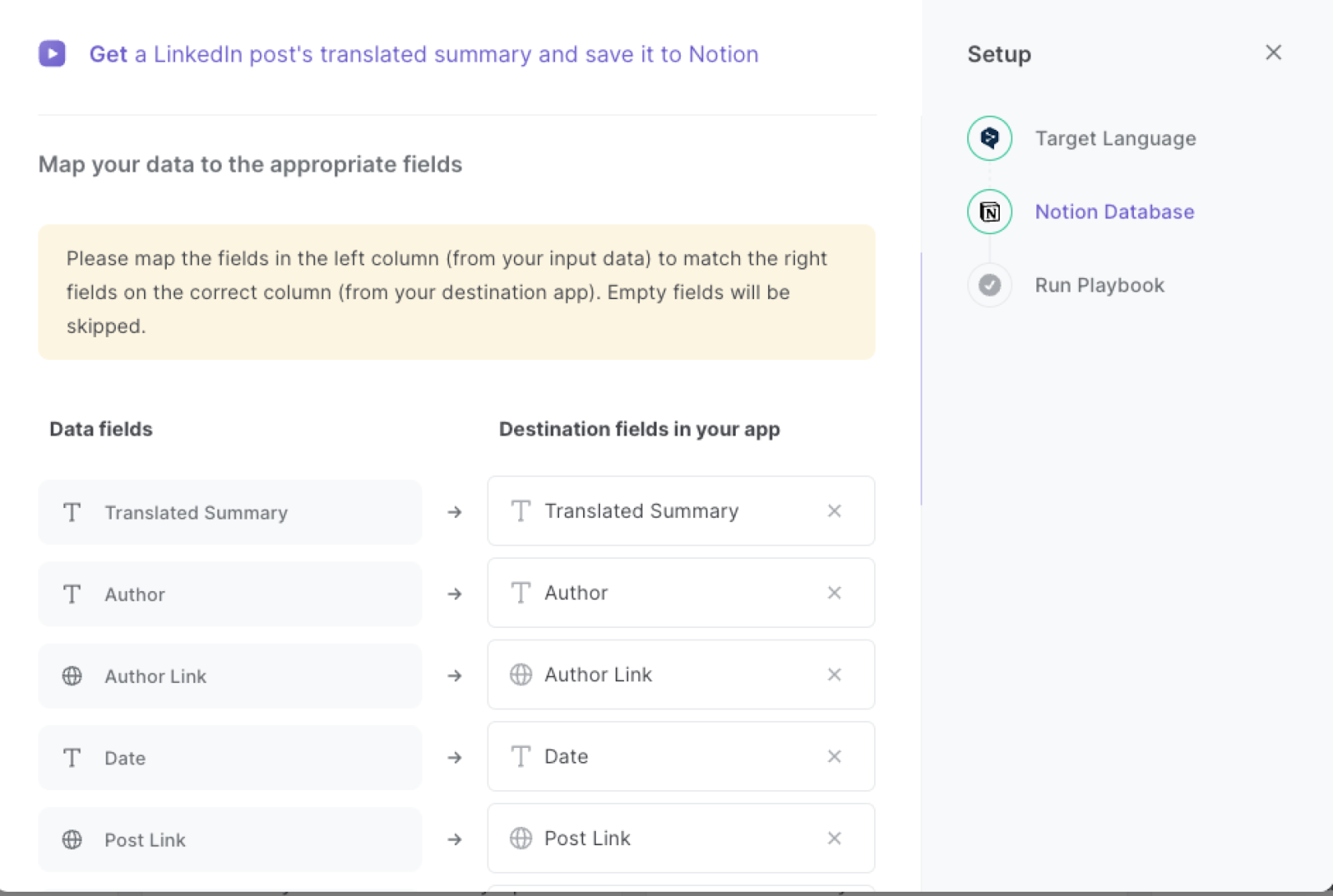This screenshot has height=896, width=1333.
Task: Clear the Translated Summary destination mapping
Action: [834, 510]
